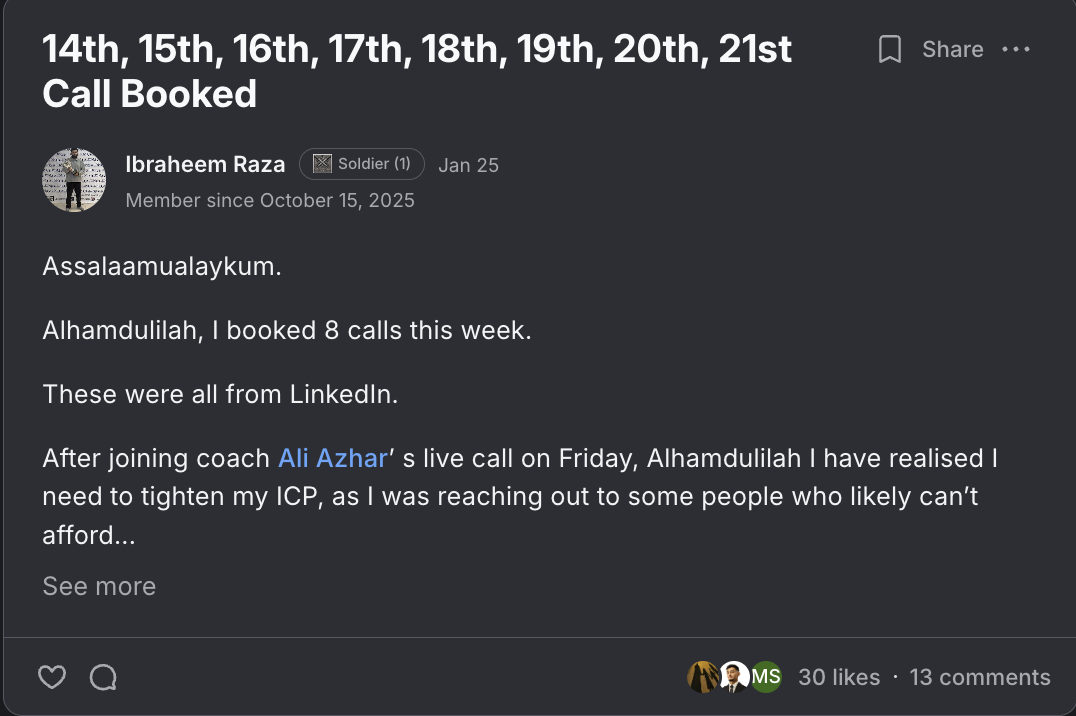This screenshot has width=1076, height=716.
Task: Click the second liker's avatar with suit
Action: [734, 677]
